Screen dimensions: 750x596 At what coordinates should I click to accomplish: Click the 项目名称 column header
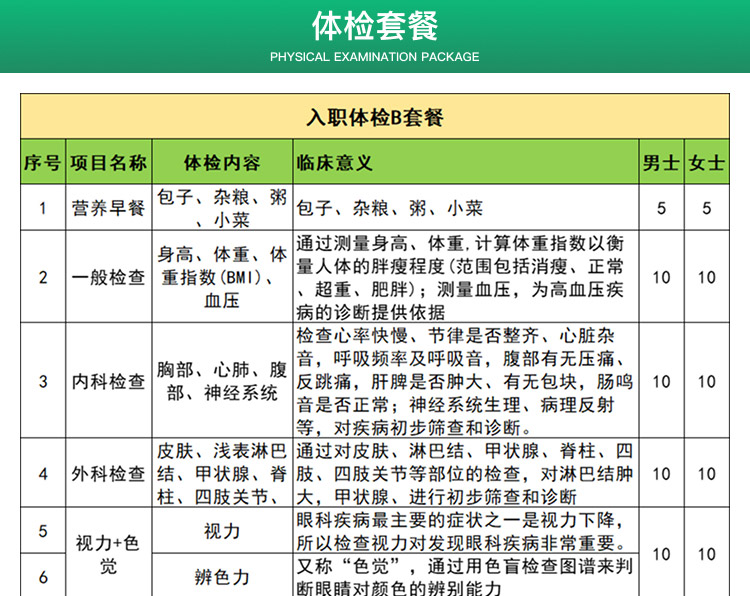coord(109,162)
